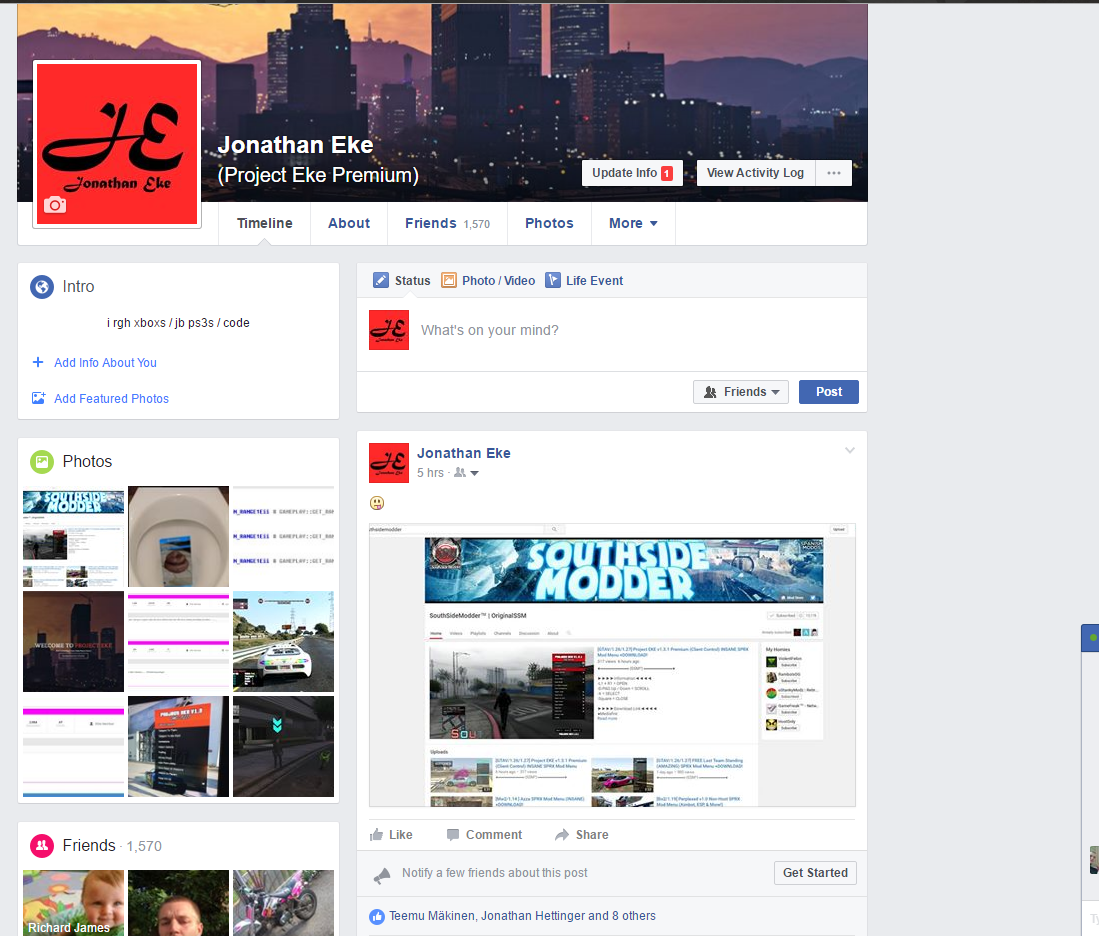Click the blue Post button

click(828, 392)
